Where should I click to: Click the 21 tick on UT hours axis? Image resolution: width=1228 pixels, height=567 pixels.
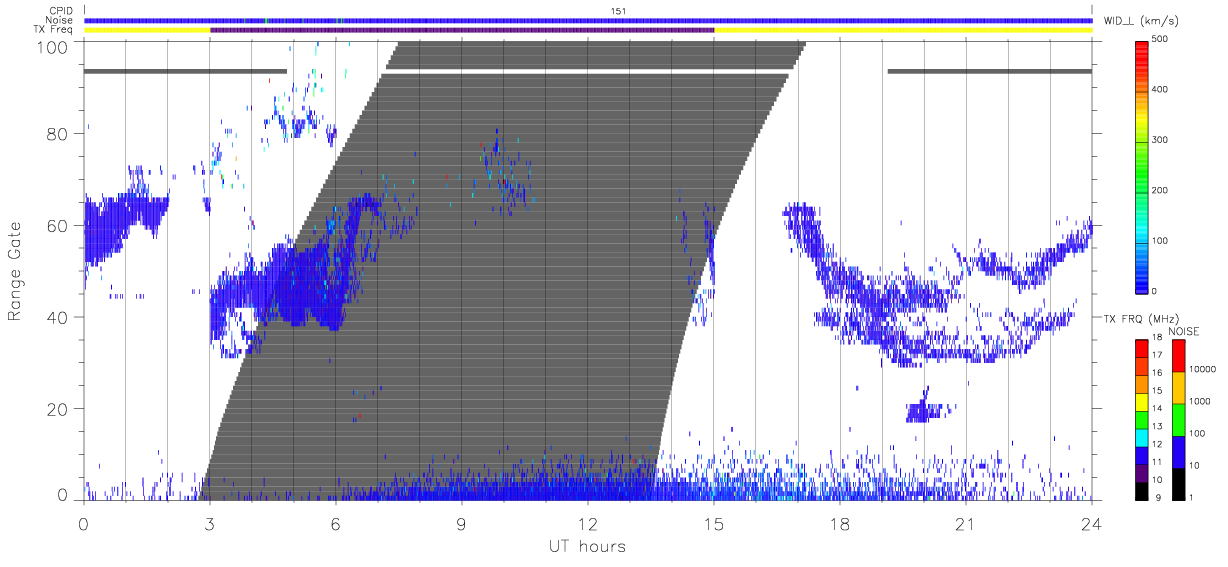[x=966, y=523]
